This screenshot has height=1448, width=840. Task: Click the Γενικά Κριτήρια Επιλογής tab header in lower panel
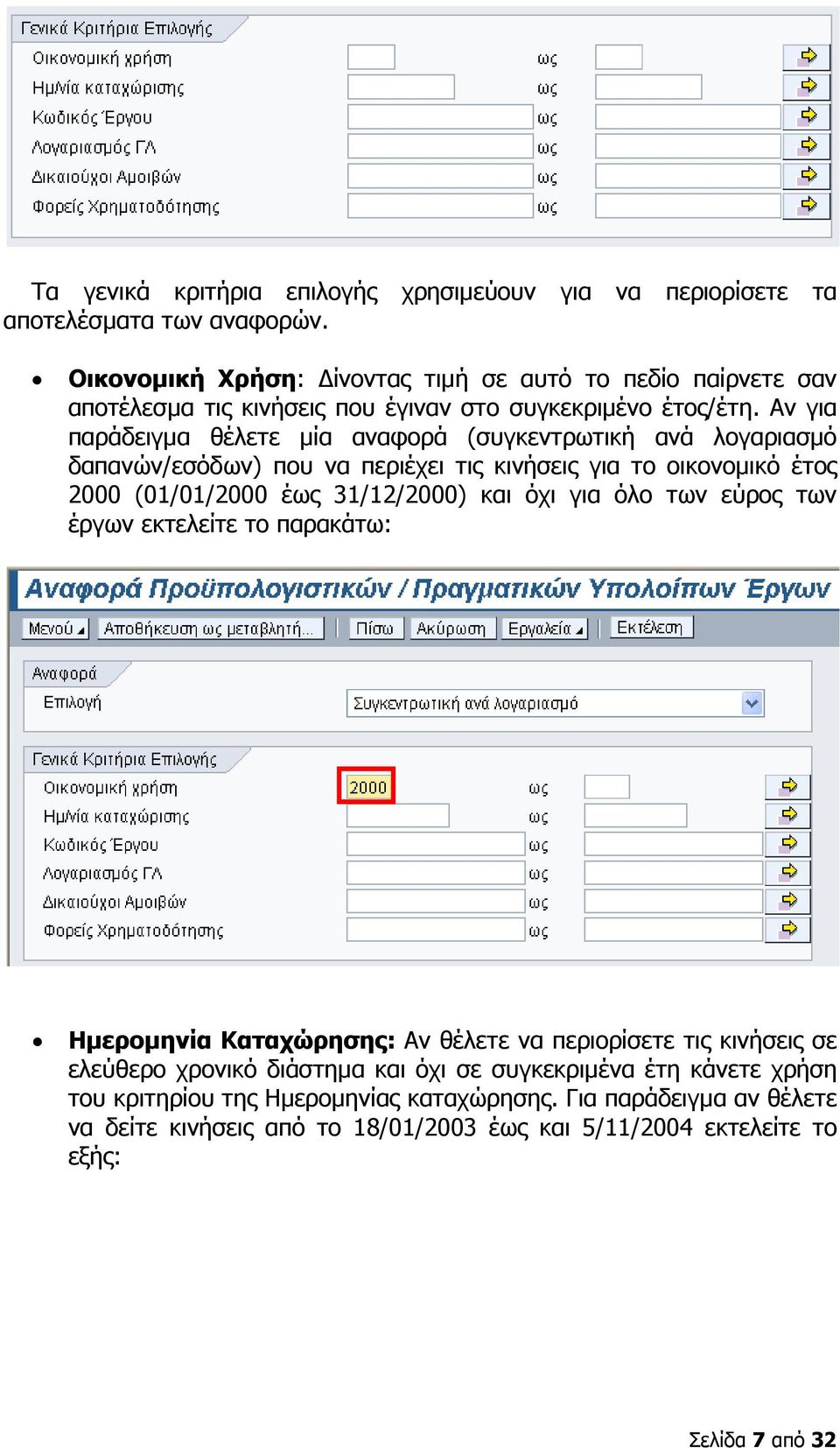pos(125,759)
